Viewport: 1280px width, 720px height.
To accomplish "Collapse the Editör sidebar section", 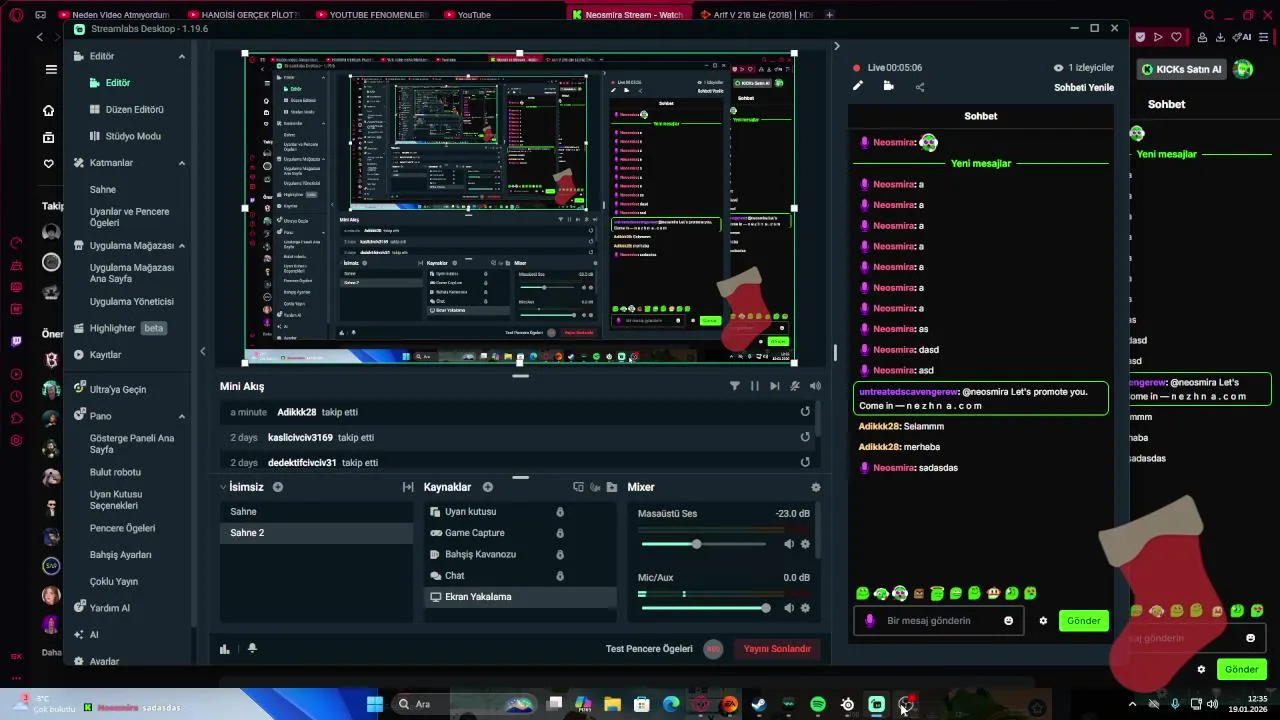I will tap(182, 56).
